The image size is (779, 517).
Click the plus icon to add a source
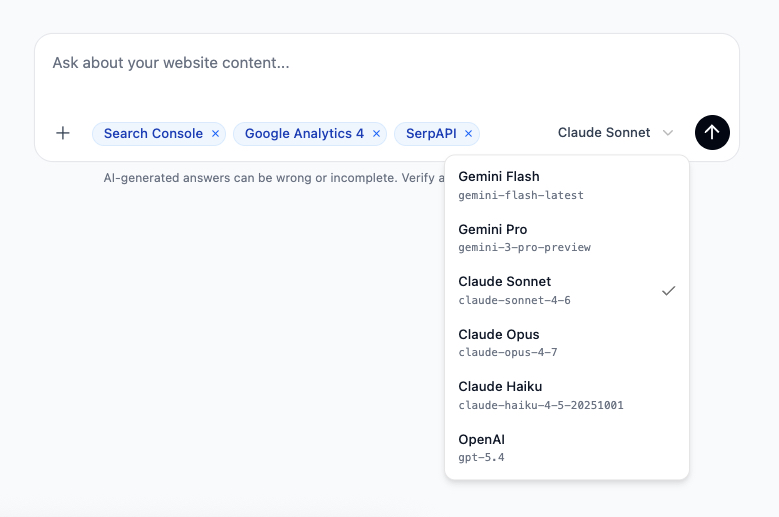pos(63,133)
